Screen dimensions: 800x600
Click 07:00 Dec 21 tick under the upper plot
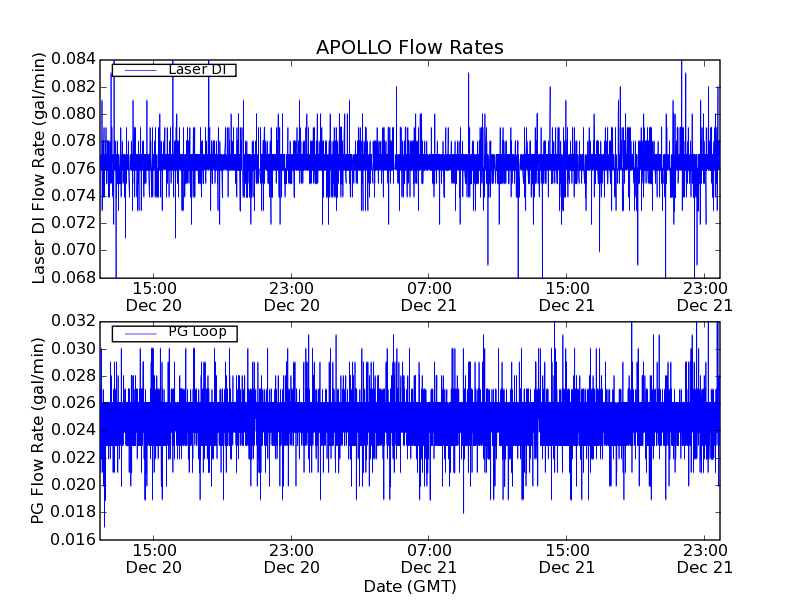click(429, 297)
